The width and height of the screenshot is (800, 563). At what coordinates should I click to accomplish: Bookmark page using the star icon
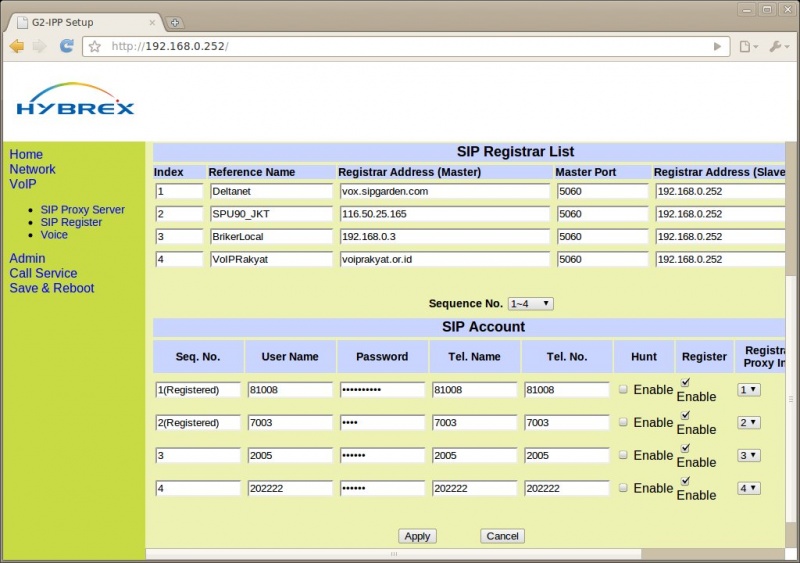(95, 46)
